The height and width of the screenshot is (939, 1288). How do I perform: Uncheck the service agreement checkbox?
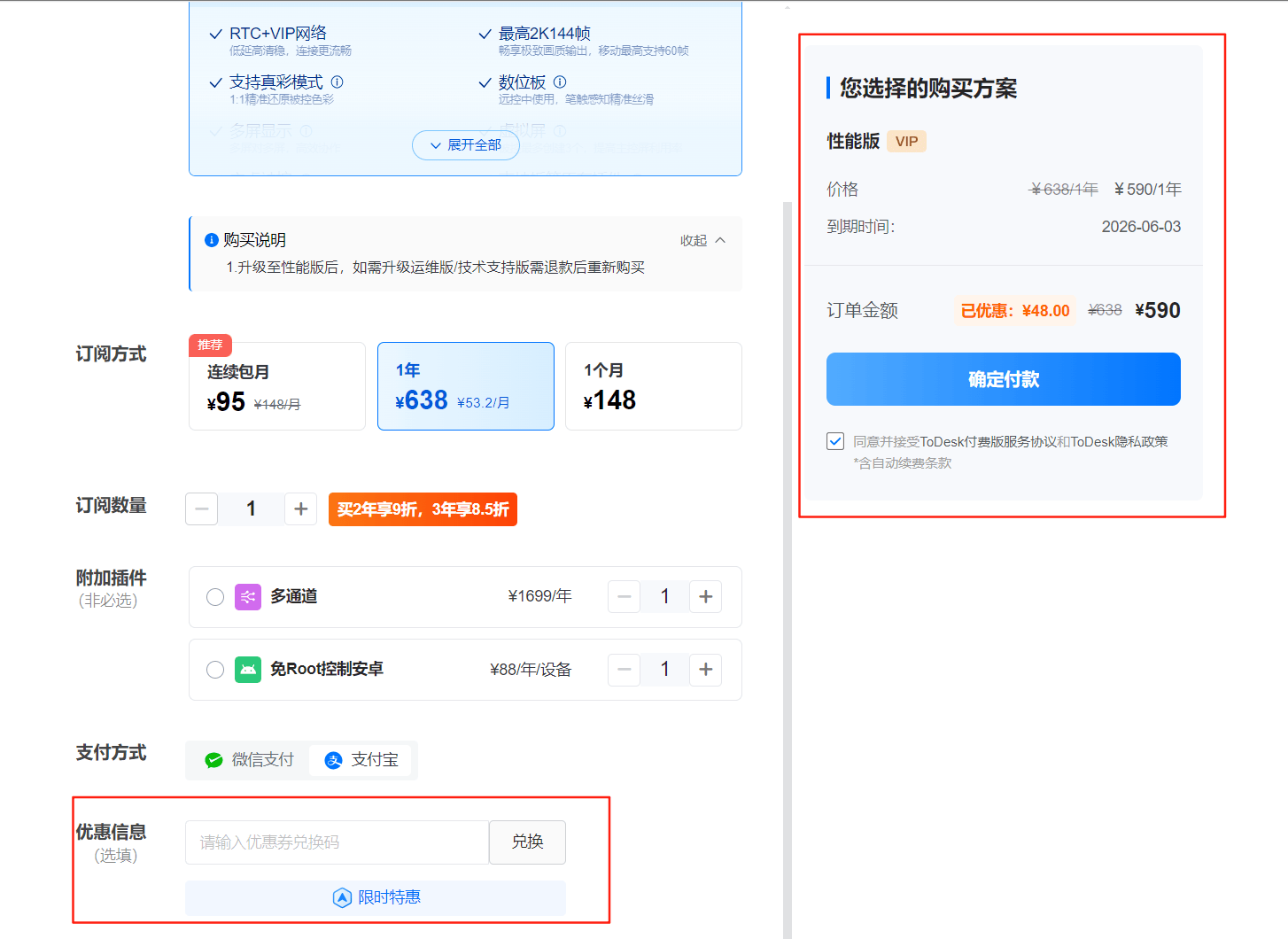click(835, 440)
